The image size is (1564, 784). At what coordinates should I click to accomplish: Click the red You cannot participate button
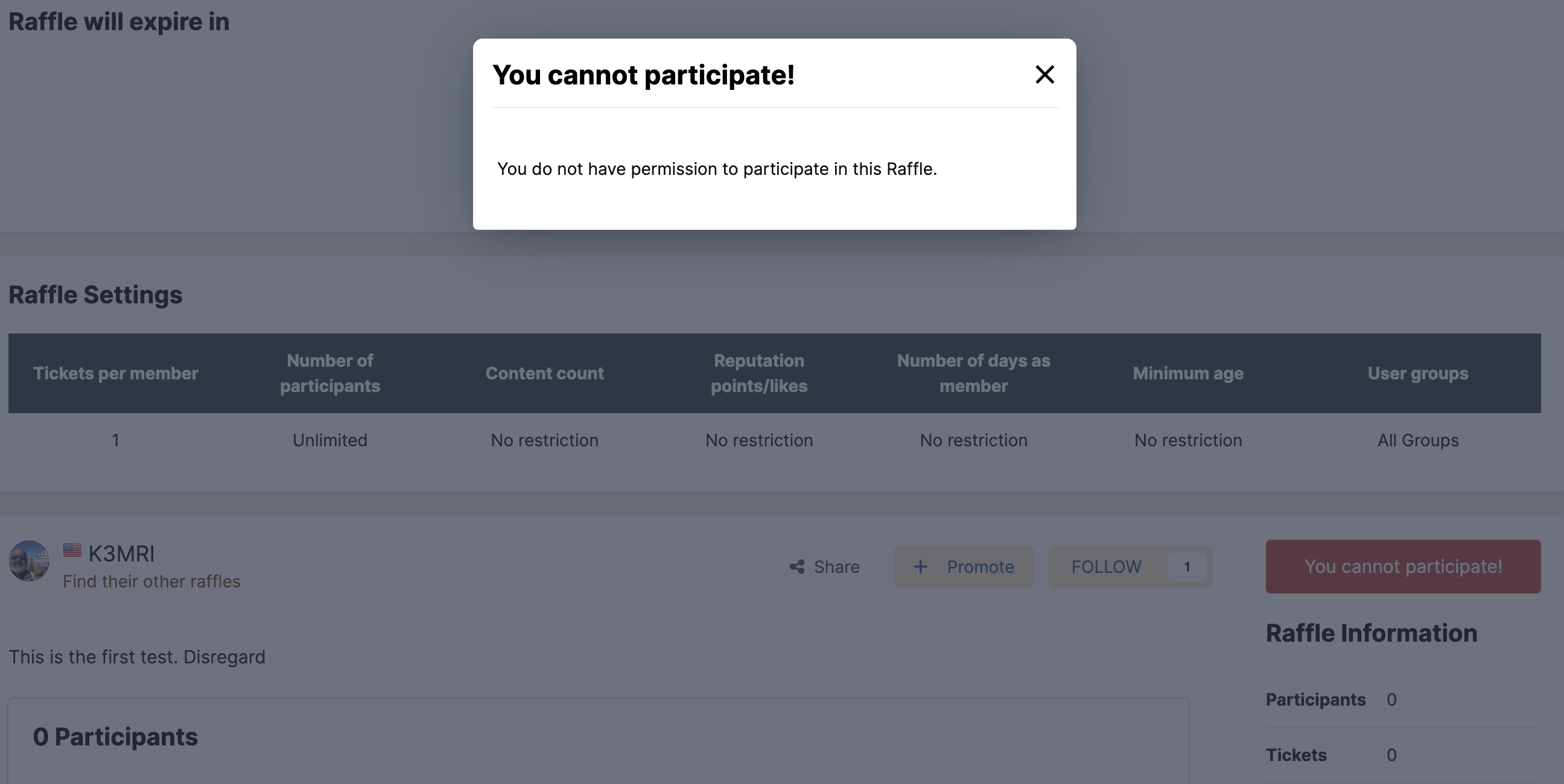1402,566
